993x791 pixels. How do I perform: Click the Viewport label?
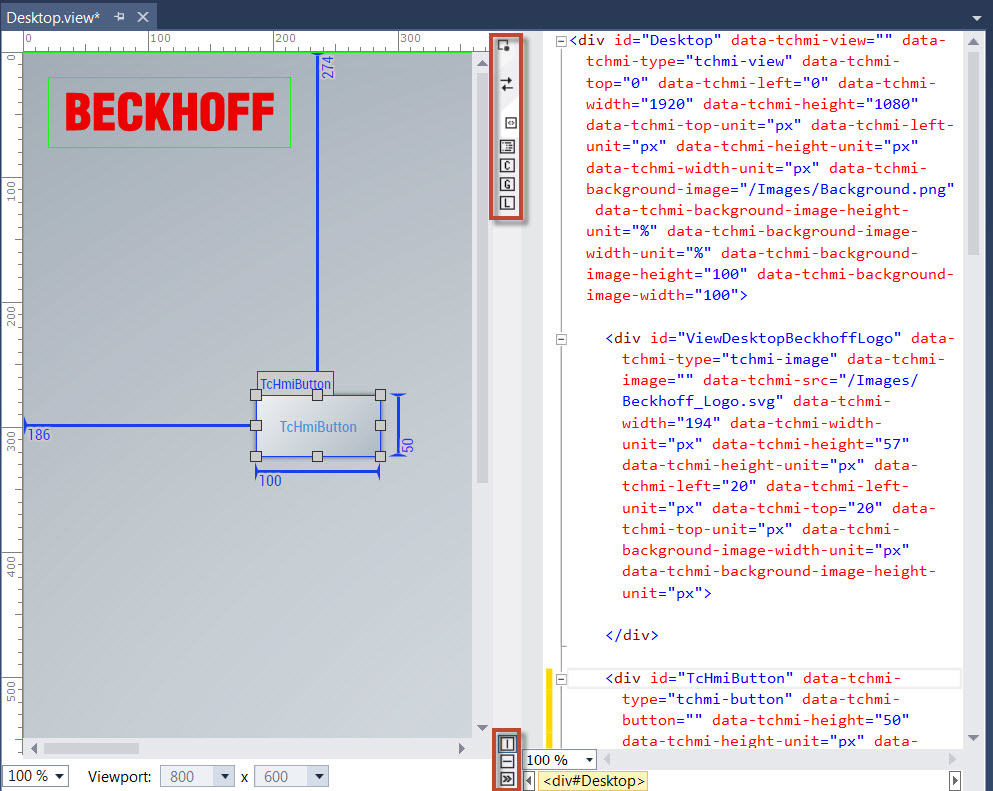click(x=119, y=776)
